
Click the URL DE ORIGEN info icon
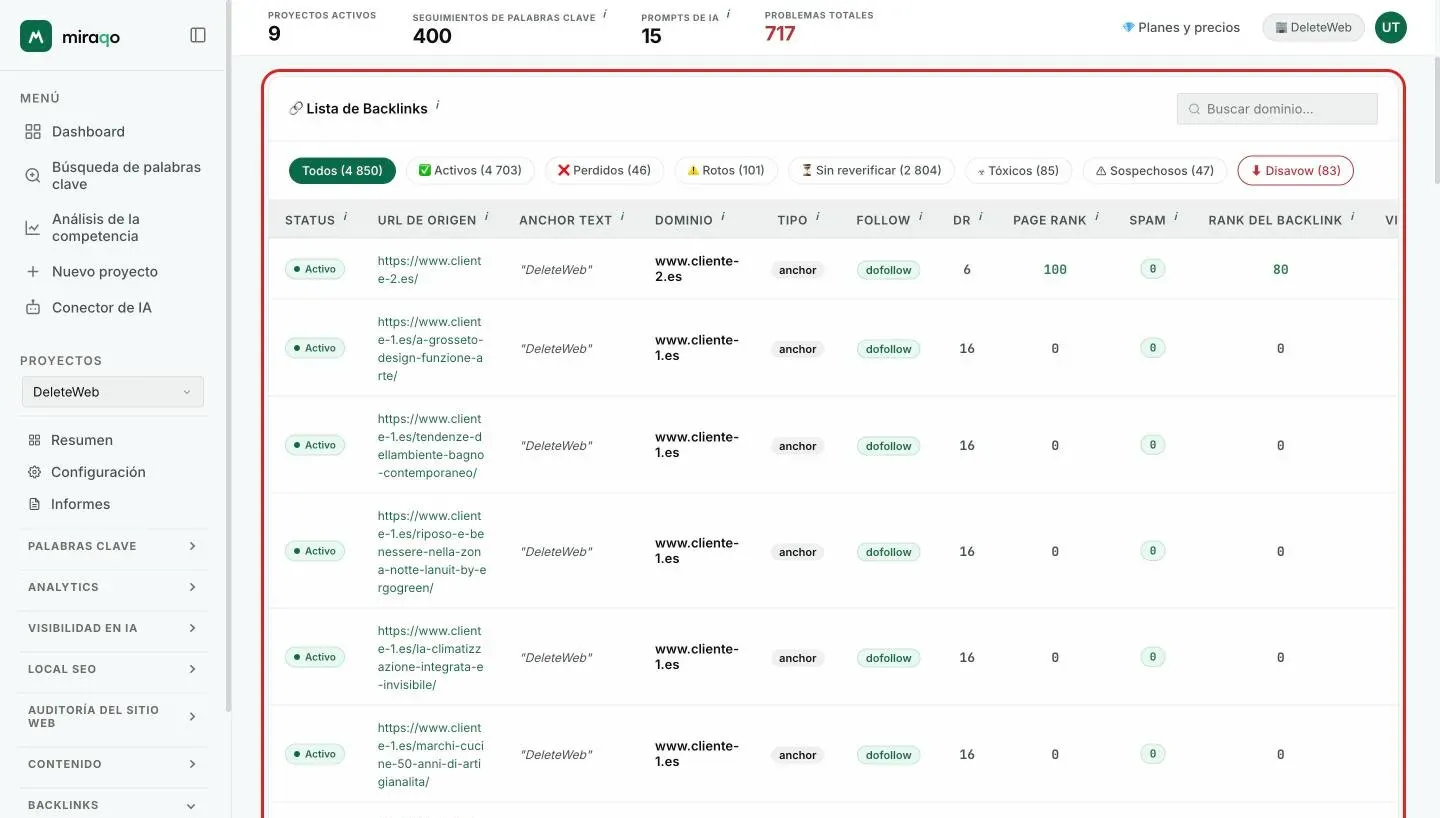click(x=487, y=217)
